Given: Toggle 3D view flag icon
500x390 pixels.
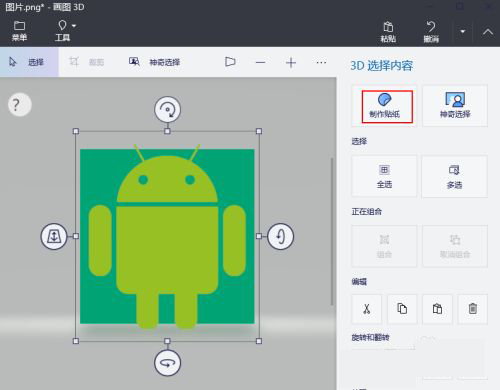Looking at the screenshot, I should click(230, 62).
